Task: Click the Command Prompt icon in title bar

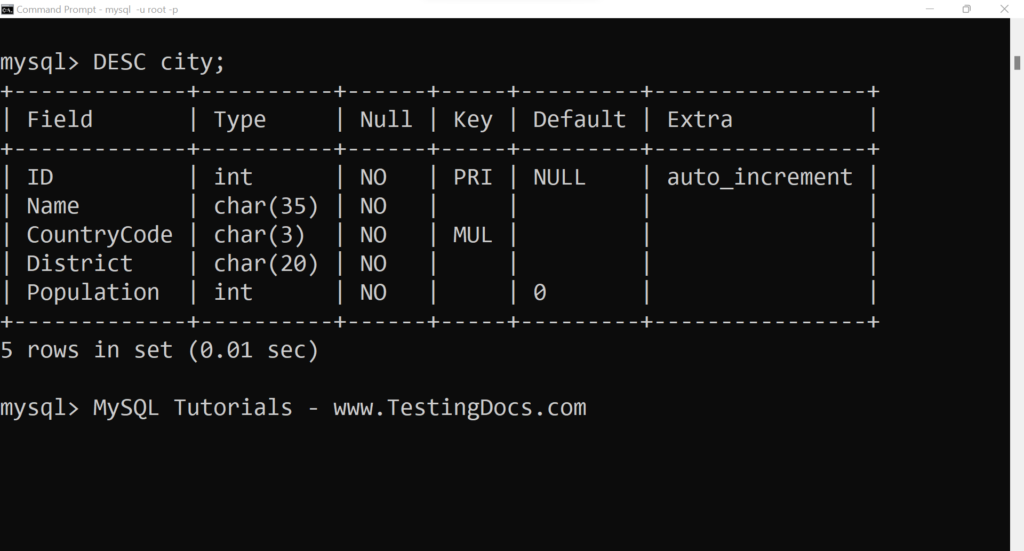Action: click(8, 9)
